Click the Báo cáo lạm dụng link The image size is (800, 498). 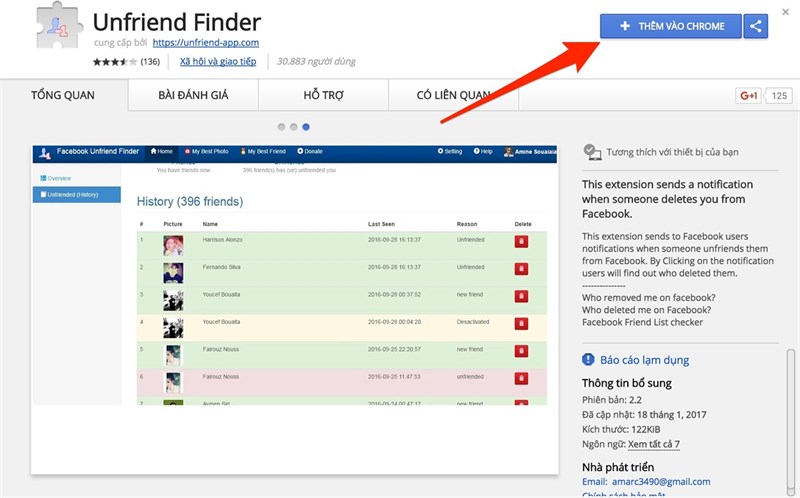tap(644, 360)
